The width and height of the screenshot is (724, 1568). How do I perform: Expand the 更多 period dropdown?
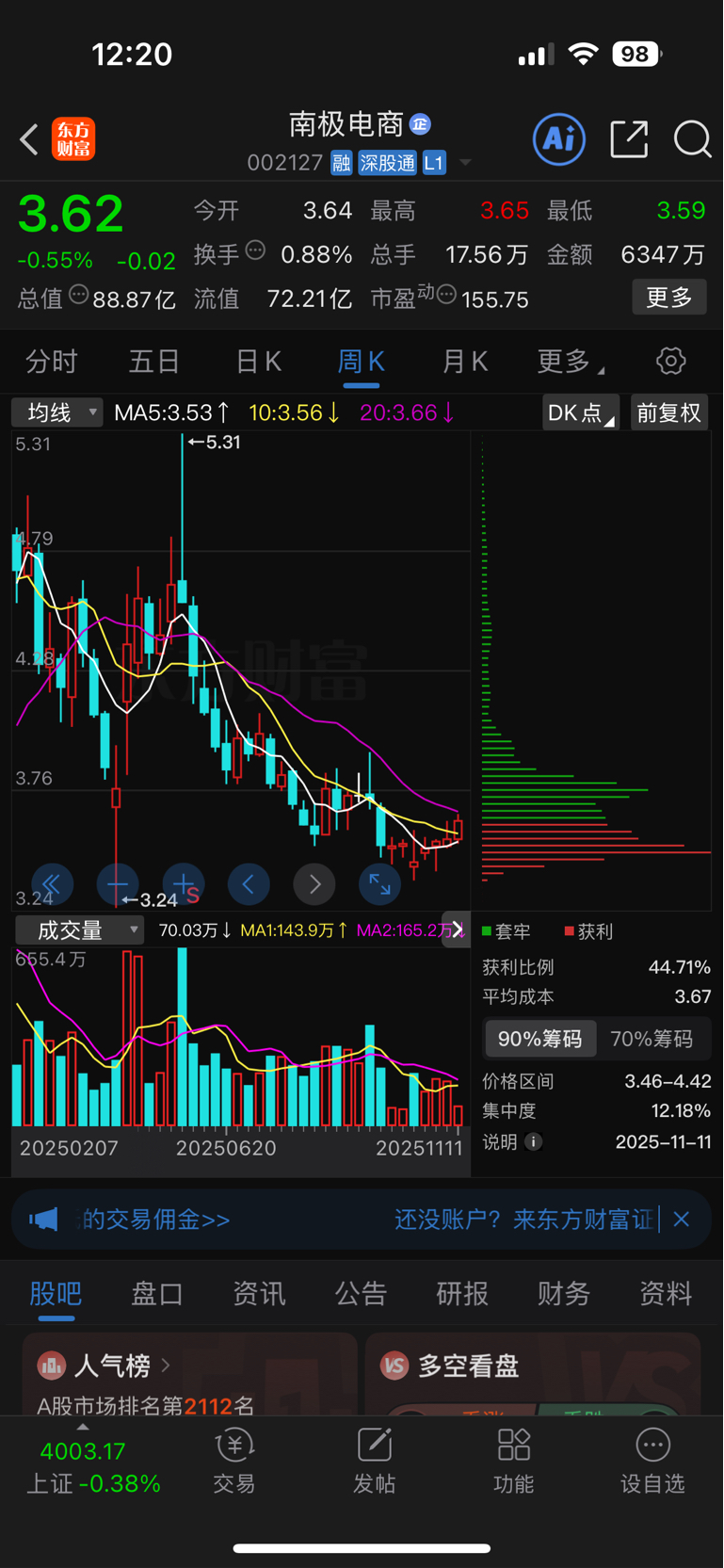571,361
